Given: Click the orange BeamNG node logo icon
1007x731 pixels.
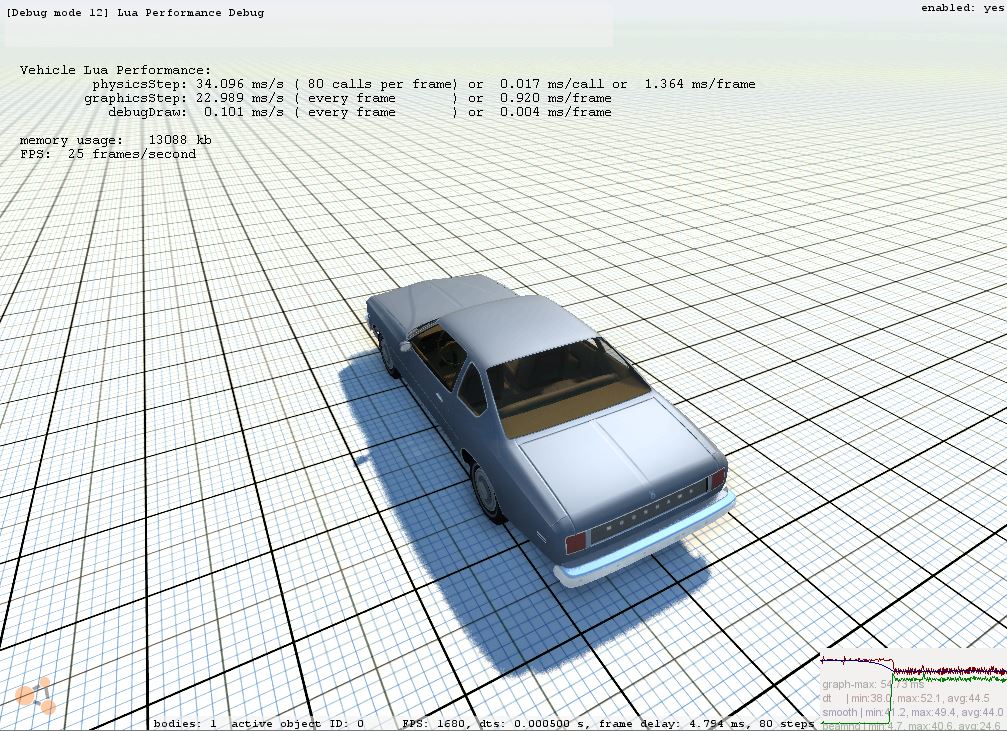Looking at the screenshot, I should pos(35,695).
